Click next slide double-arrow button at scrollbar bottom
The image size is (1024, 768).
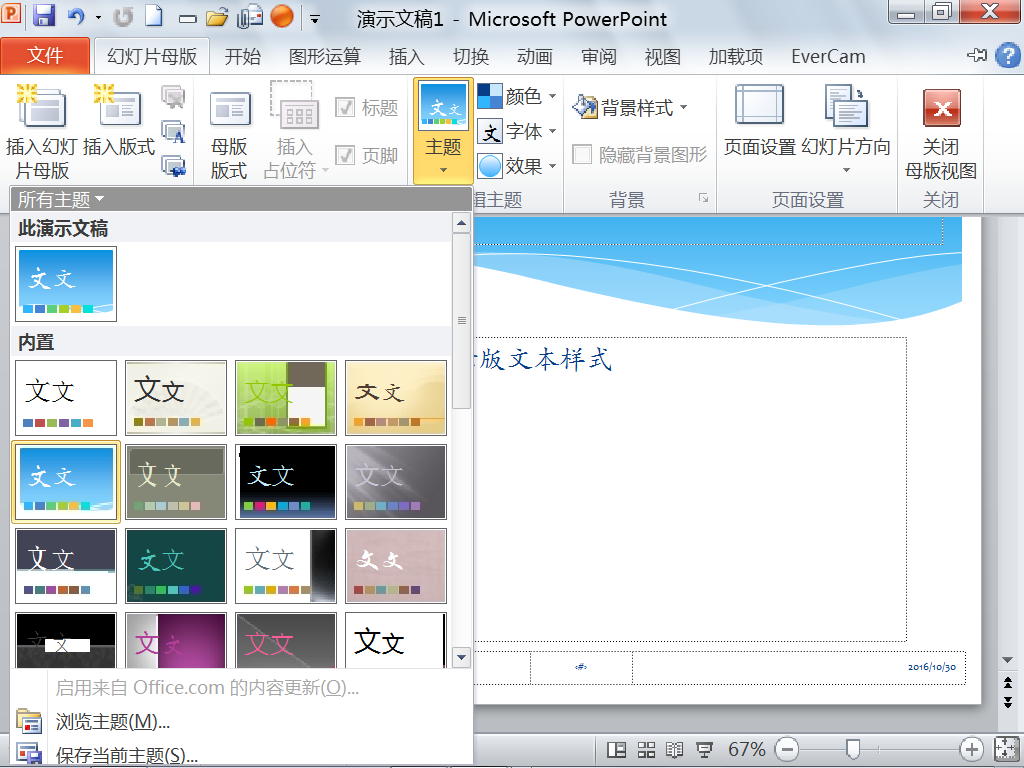pyautogui.click(x=1008, y=703)
